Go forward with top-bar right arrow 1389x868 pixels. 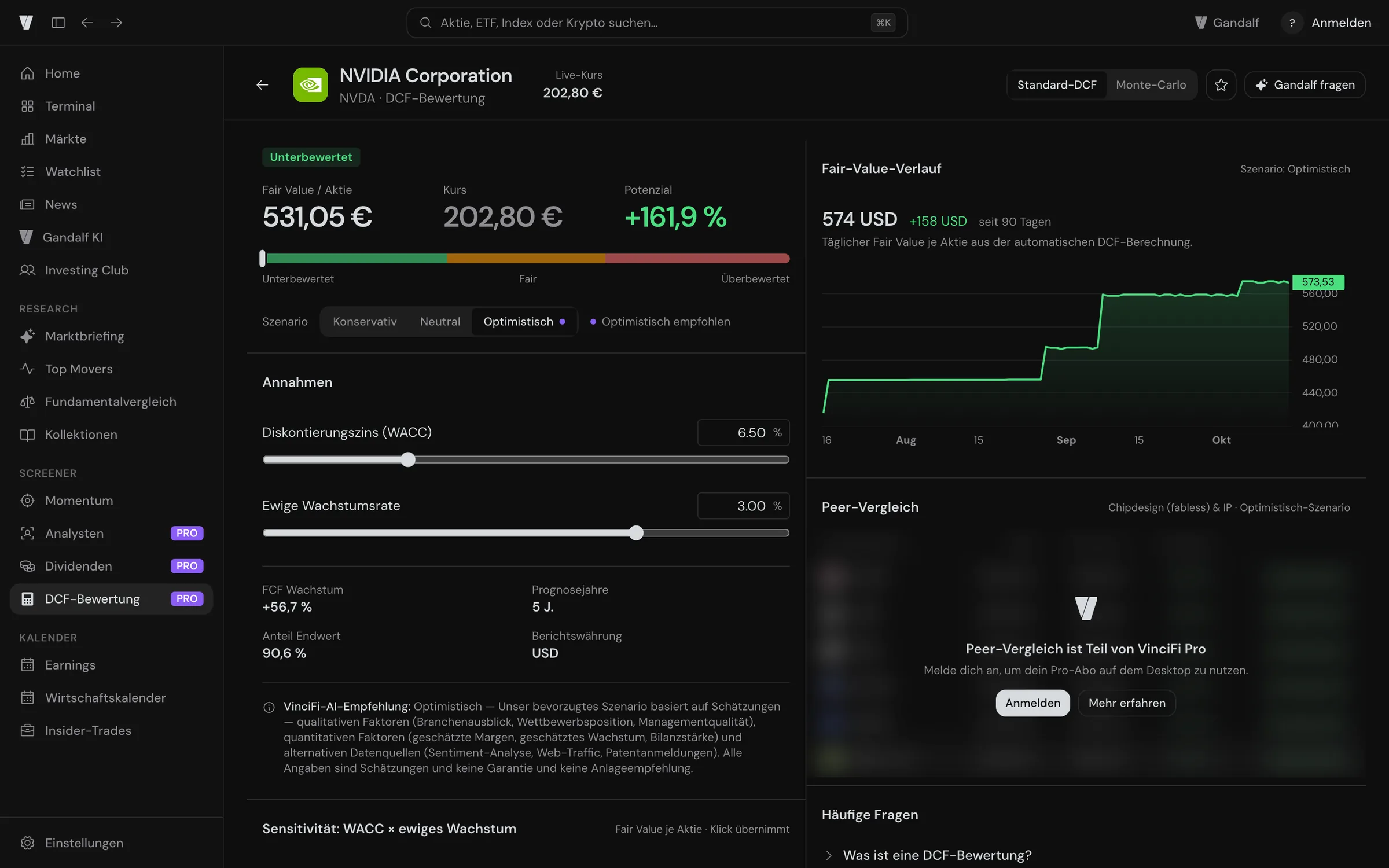tap(116, 23)
